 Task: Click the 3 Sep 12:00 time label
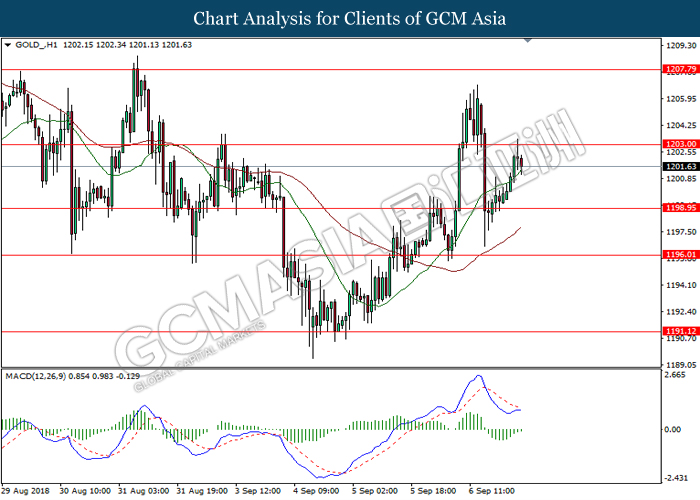258,491
